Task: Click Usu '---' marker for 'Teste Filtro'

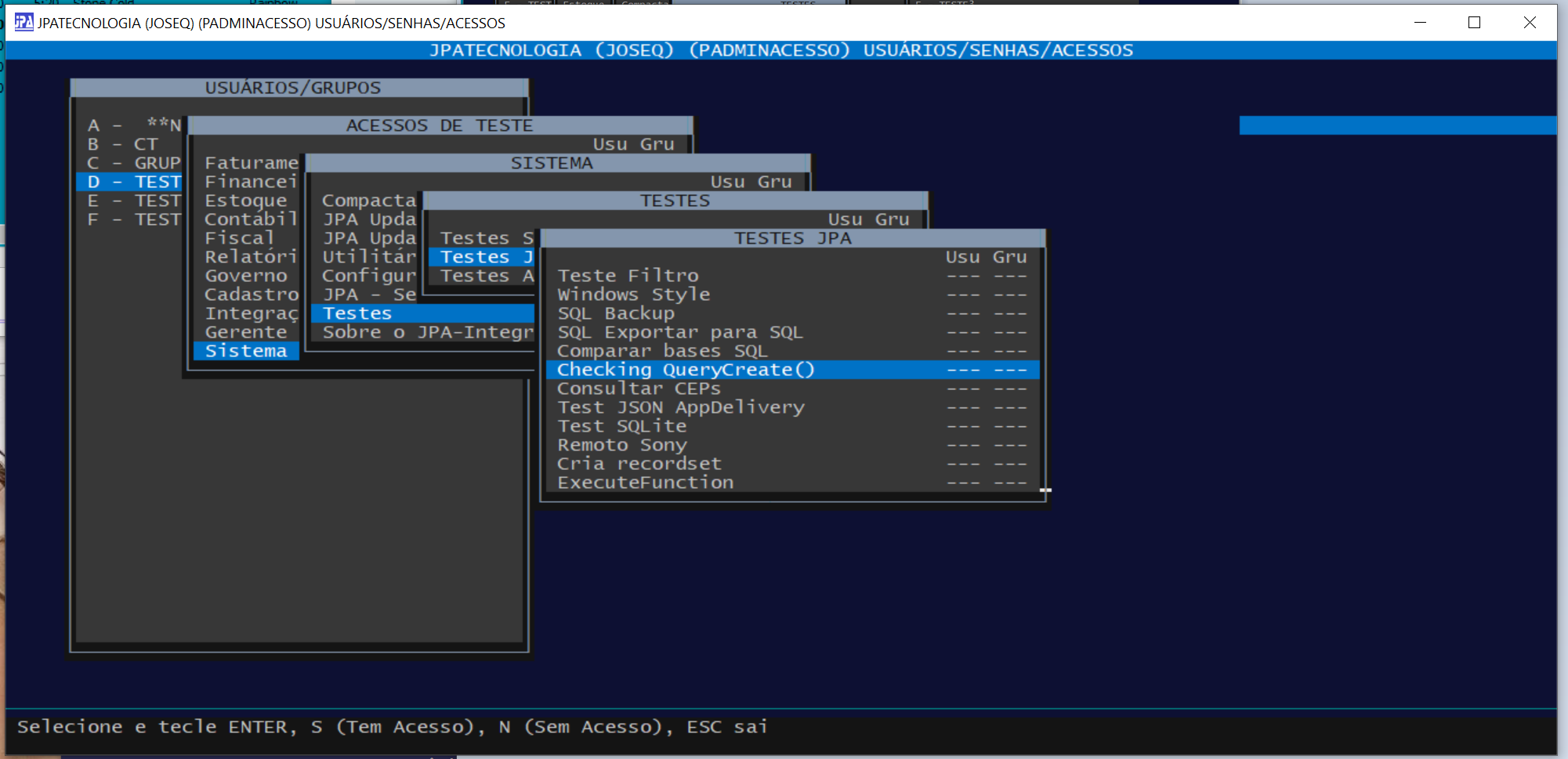Action: coord(963,276)
